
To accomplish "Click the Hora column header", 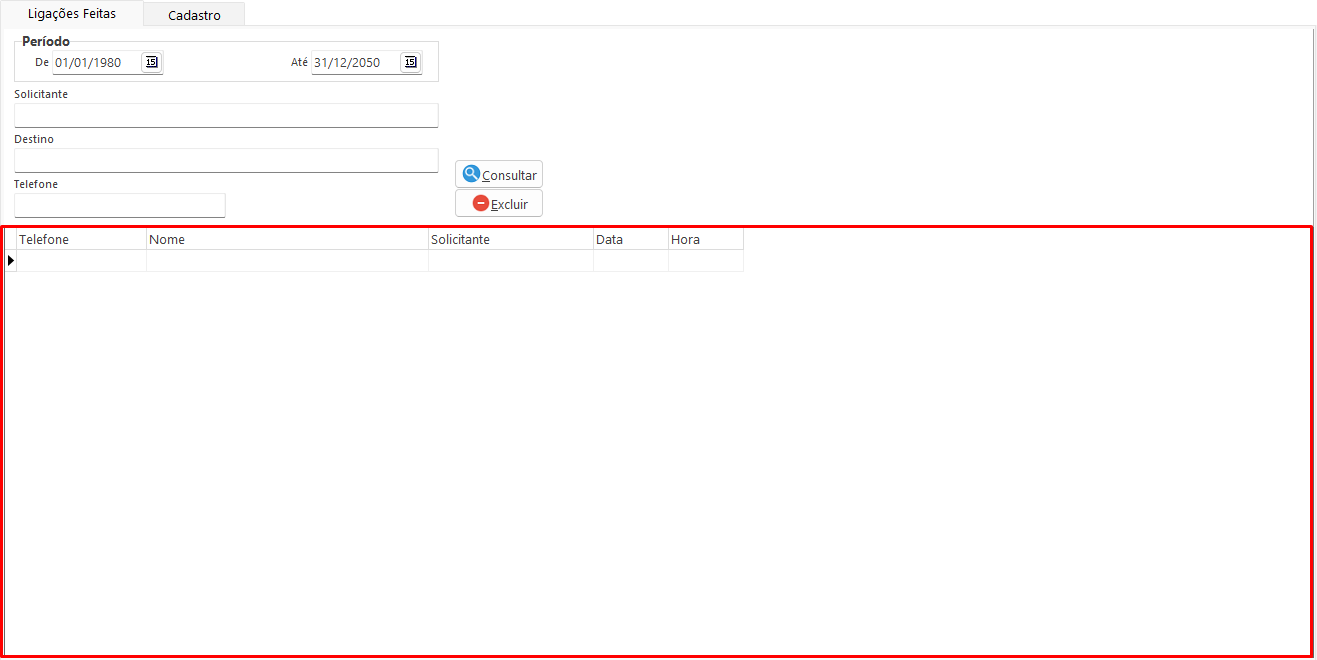I will (x=705, y=240).
